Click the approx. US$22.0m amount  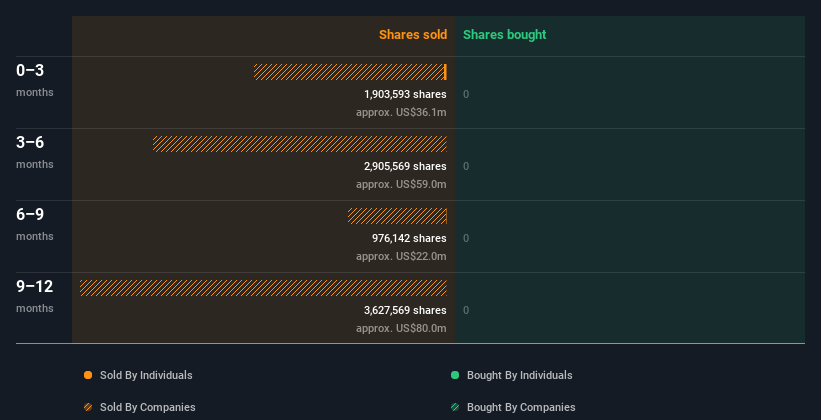point(401,257)
